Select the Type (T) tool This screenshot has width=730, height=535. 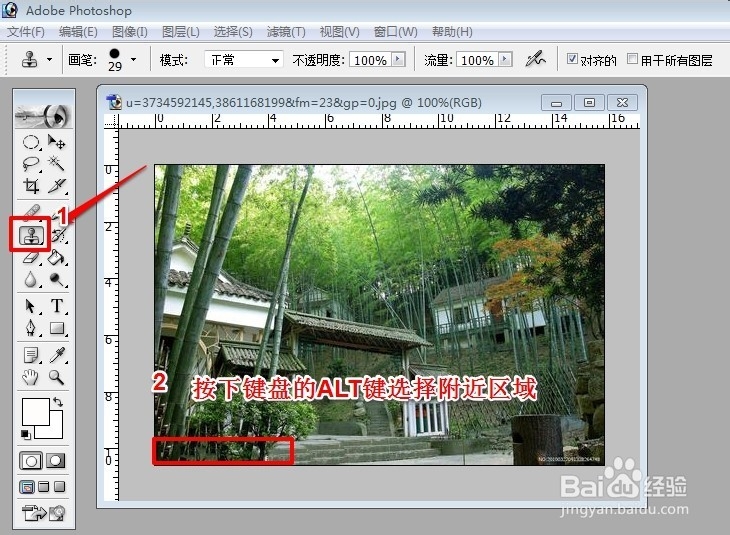[x=56, y=306]
